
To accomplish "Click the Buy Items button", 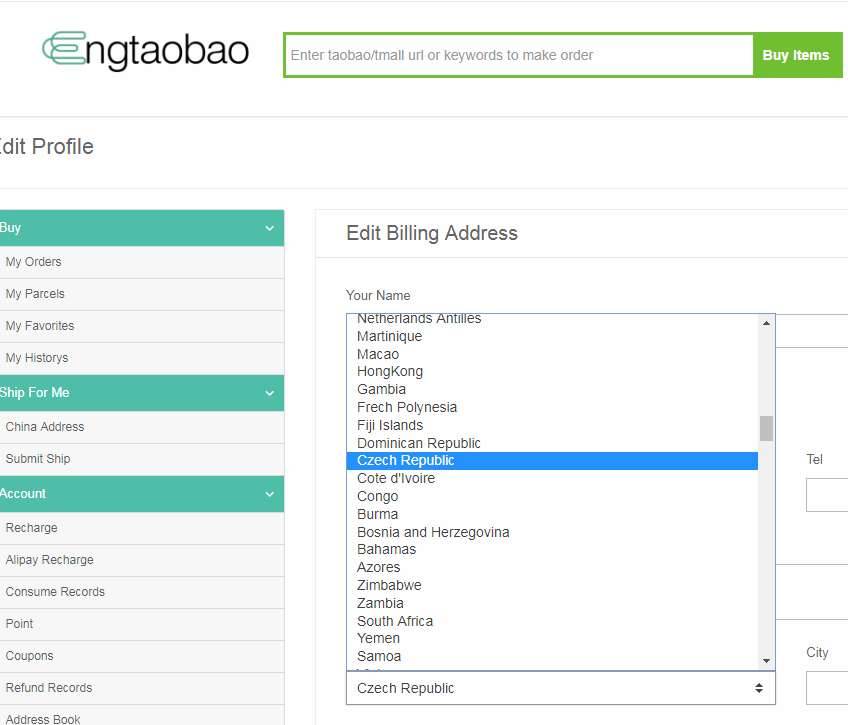I will coord(796,55).
